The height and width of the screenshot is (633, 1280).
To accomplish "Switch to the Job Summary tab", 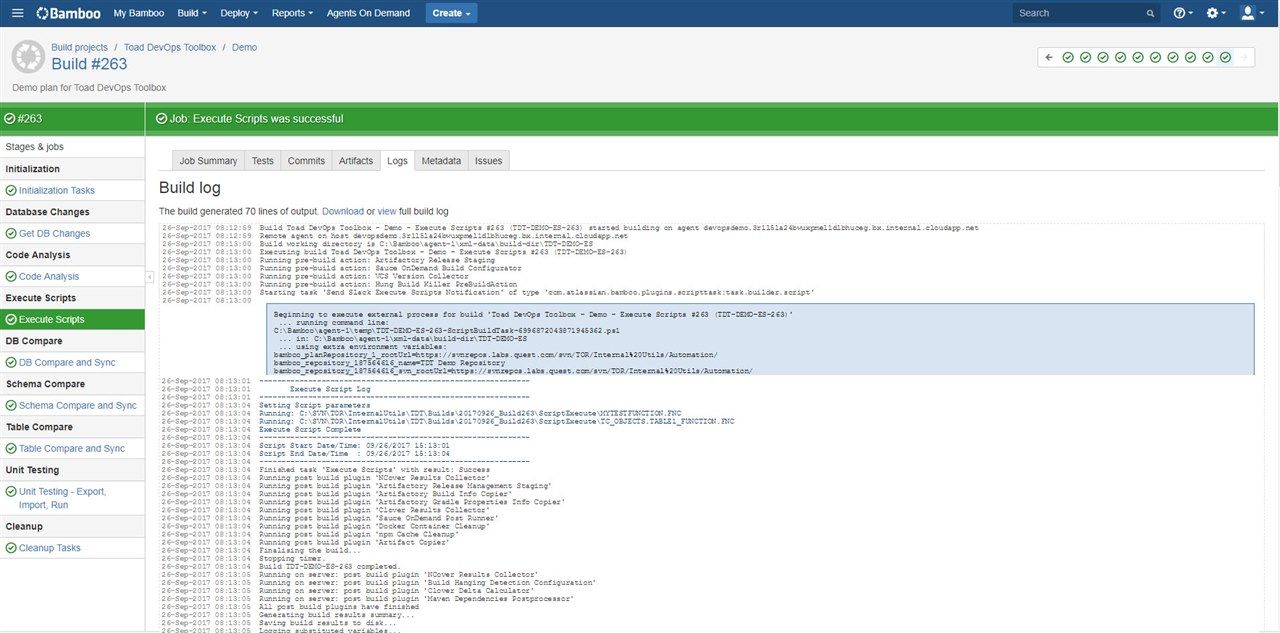I will pos(208,160).
